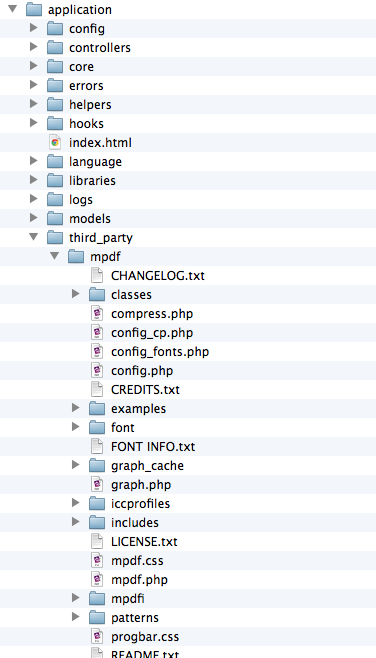Click the progbar.css file icon
Viewport: 376px width, 658px height.
tap(97, 637)
